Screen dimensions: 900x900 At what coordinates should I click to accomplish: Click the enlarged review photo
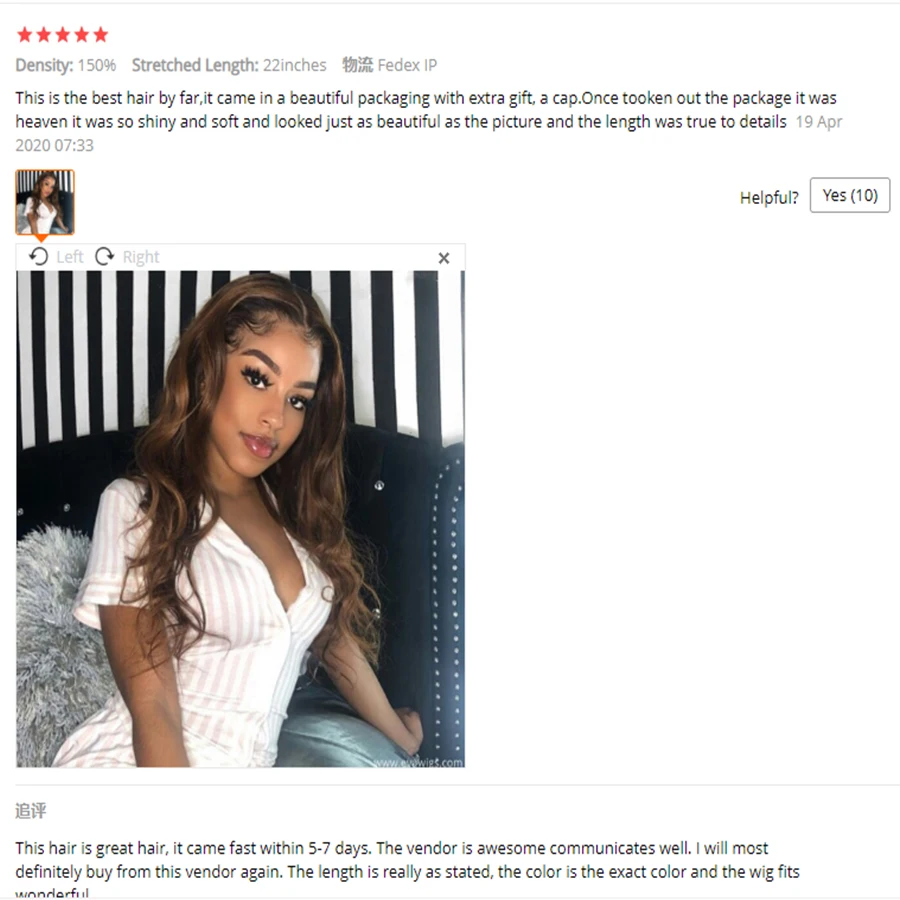click(x=240, y=519)
